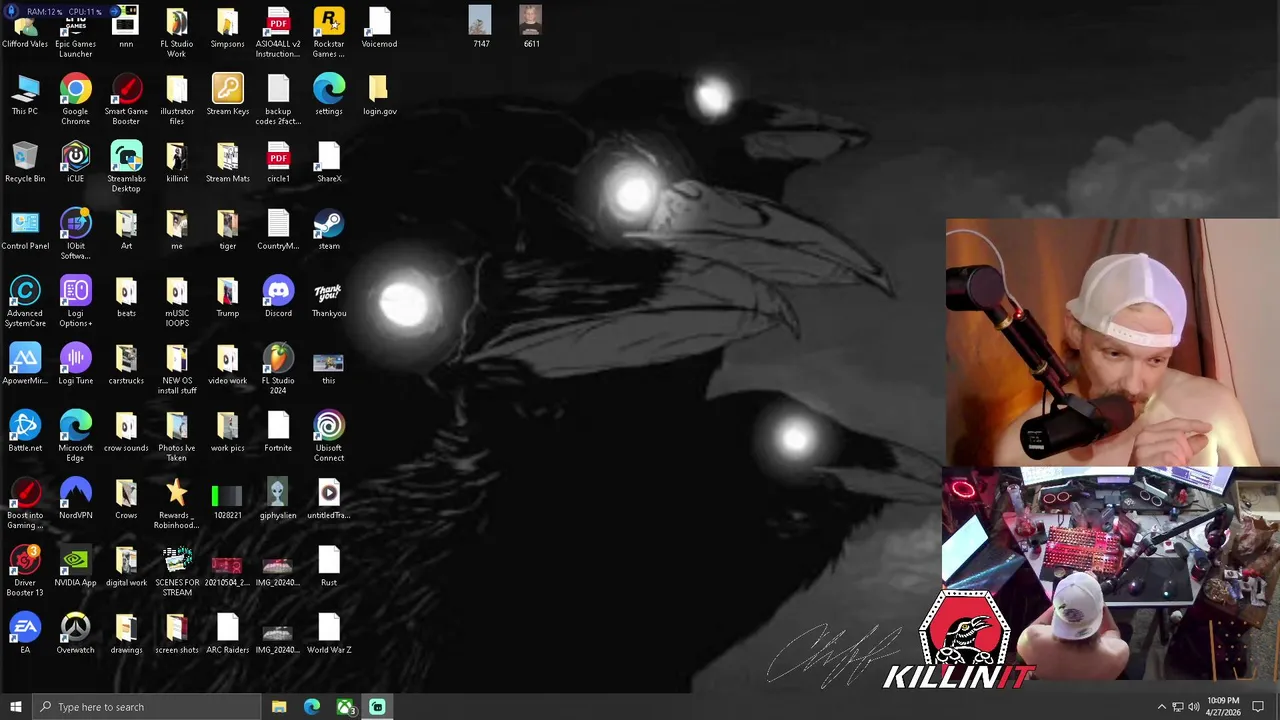Viewport: 1280px width, 720px height.
Task: Open the NordVPN shortcut
Action: (75, 498)
